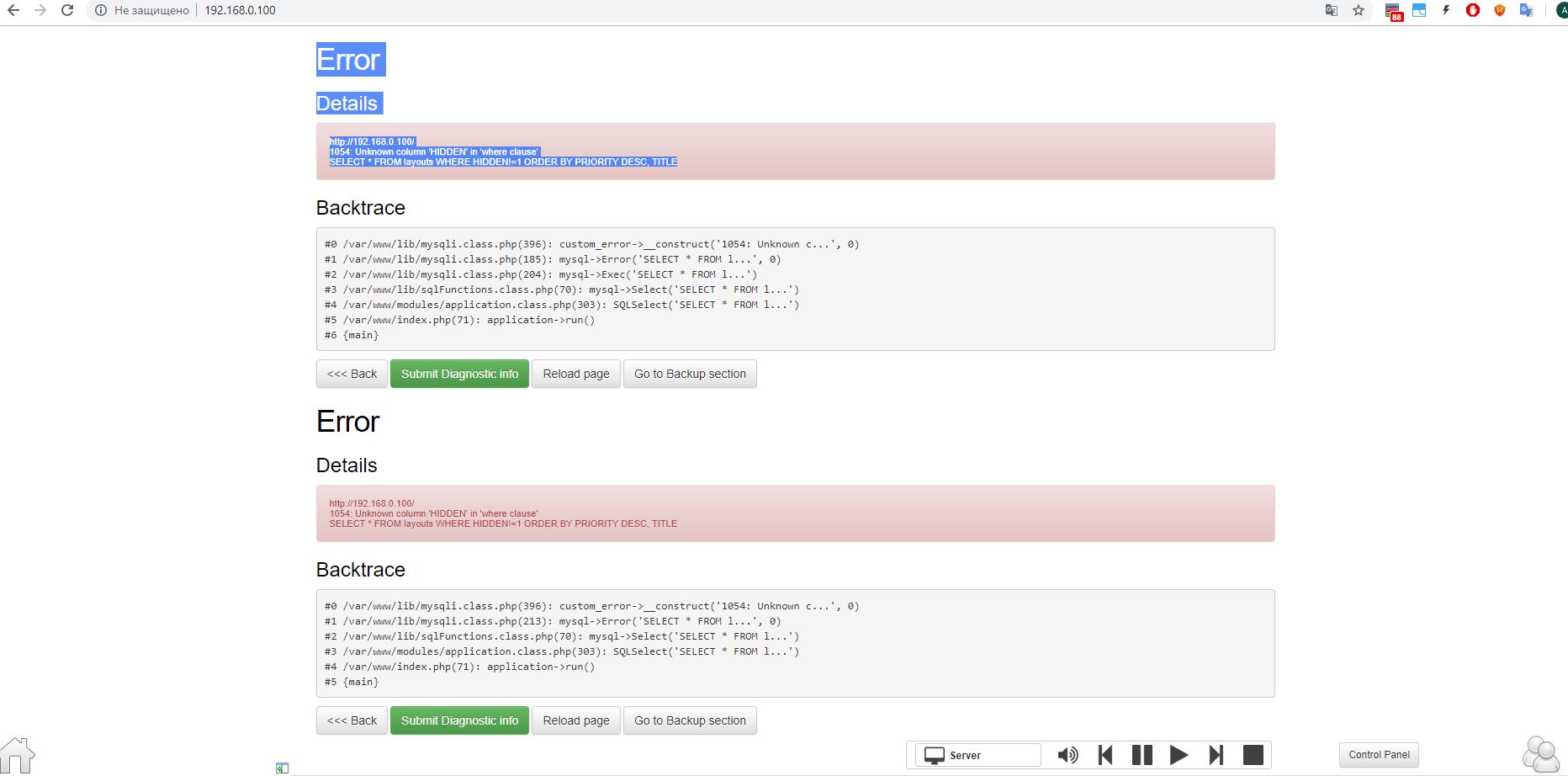The height and width of the screenshot is (776, 1568).
Task: Click the '#6 {main}' backtrace line
Action: (x=352, y=335)
